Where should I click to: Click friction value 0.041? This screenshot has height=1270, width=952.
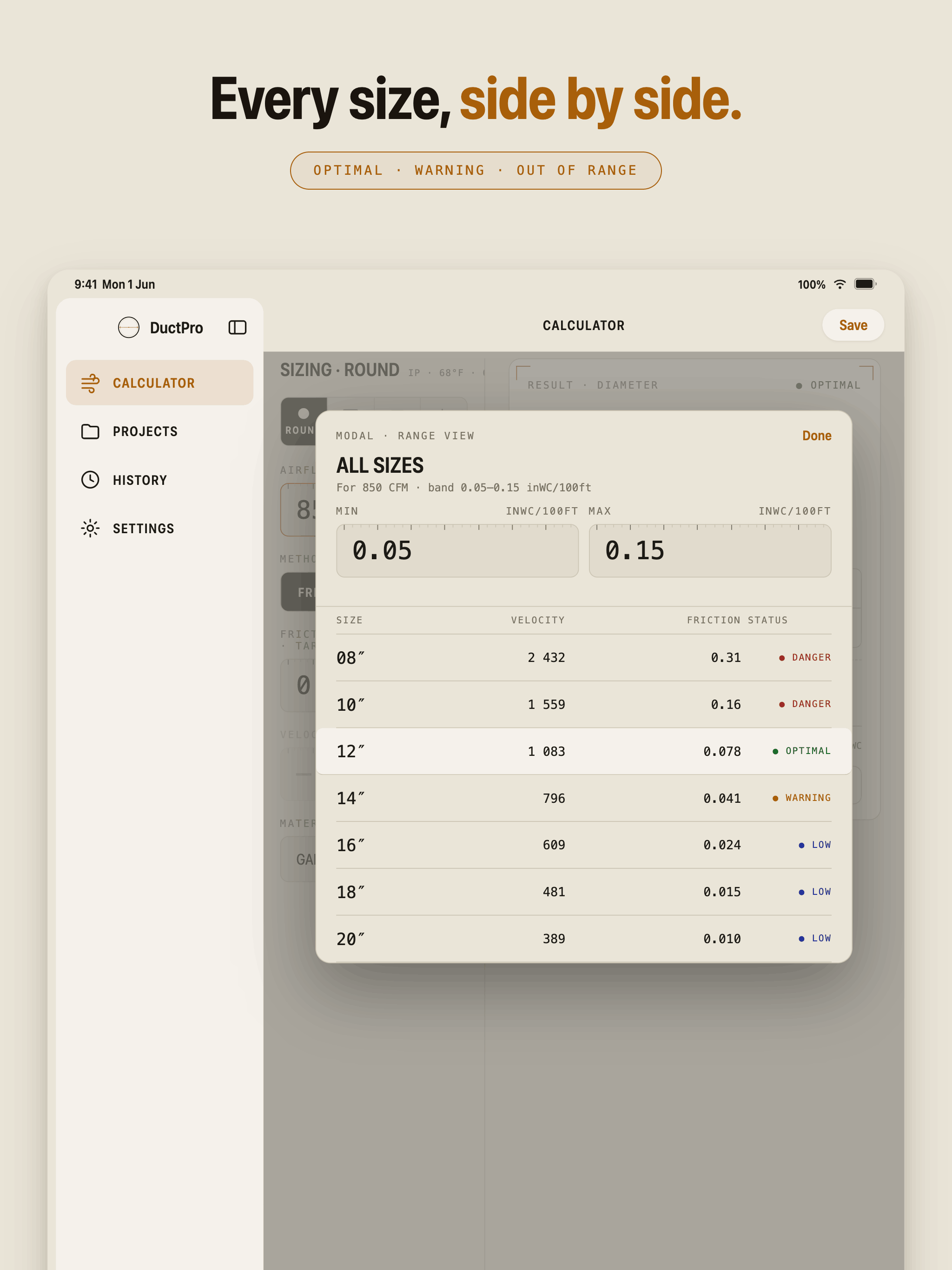tap(722, 799)
